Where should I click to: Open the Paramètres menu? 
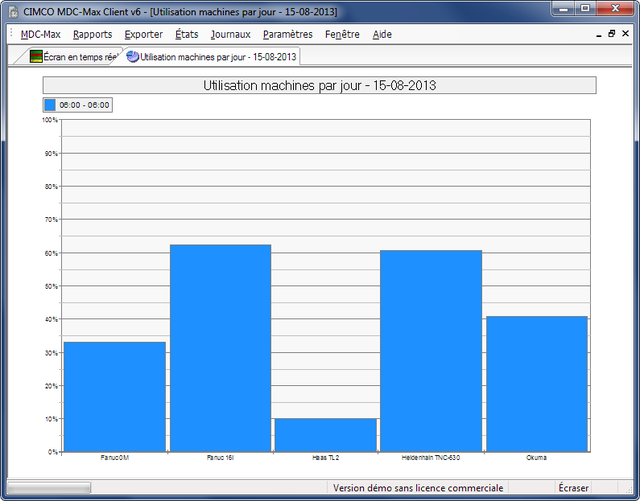(288, 34)
